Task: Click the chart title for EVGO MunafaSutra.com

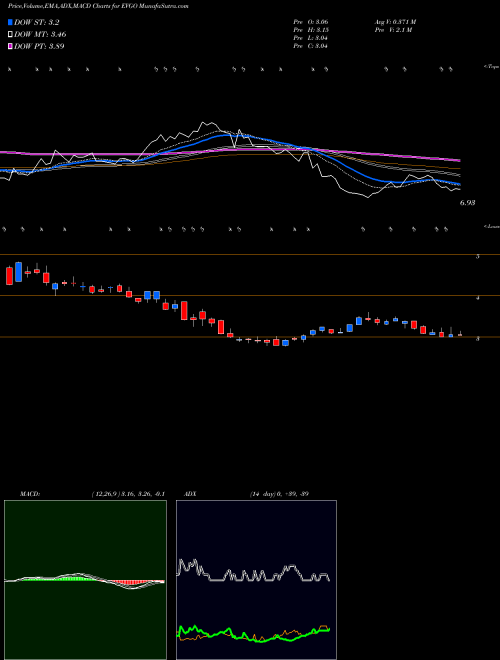Action: pyautogui.click(x=98, y=6)
